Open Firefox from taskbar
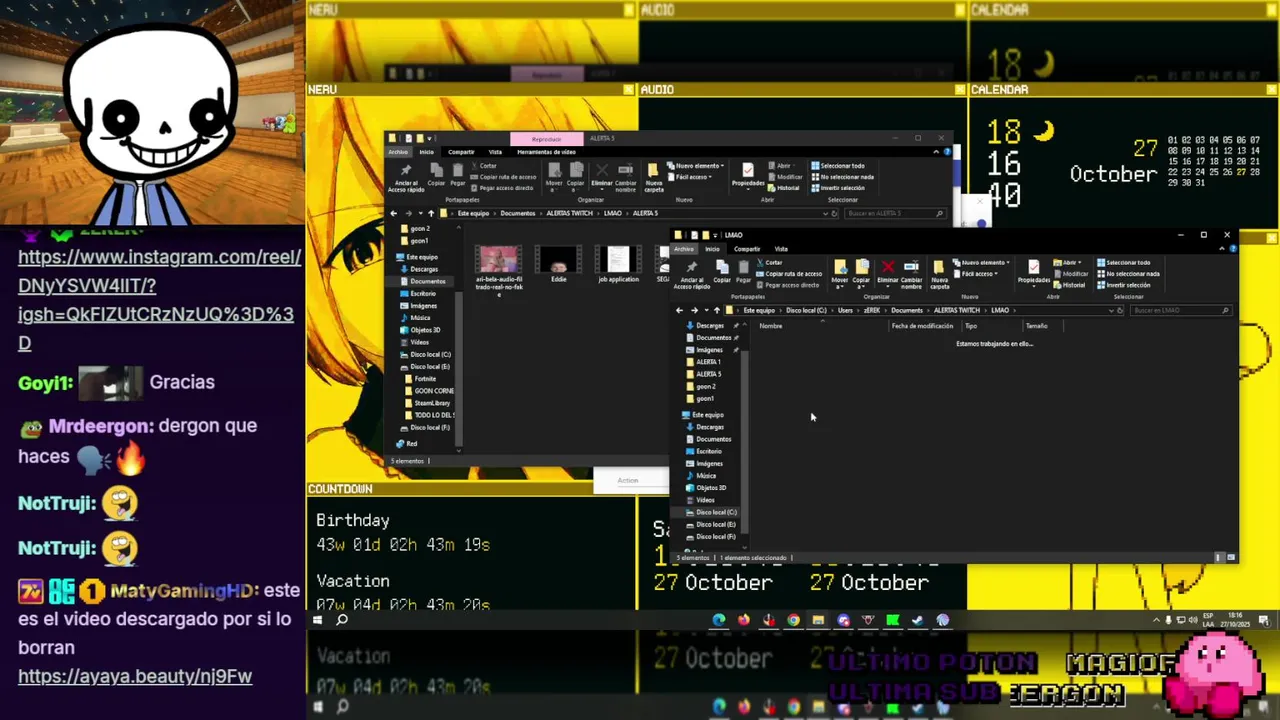Image resolution: width=1280 pixels, height=720 pixels. [x=743, y=620]
